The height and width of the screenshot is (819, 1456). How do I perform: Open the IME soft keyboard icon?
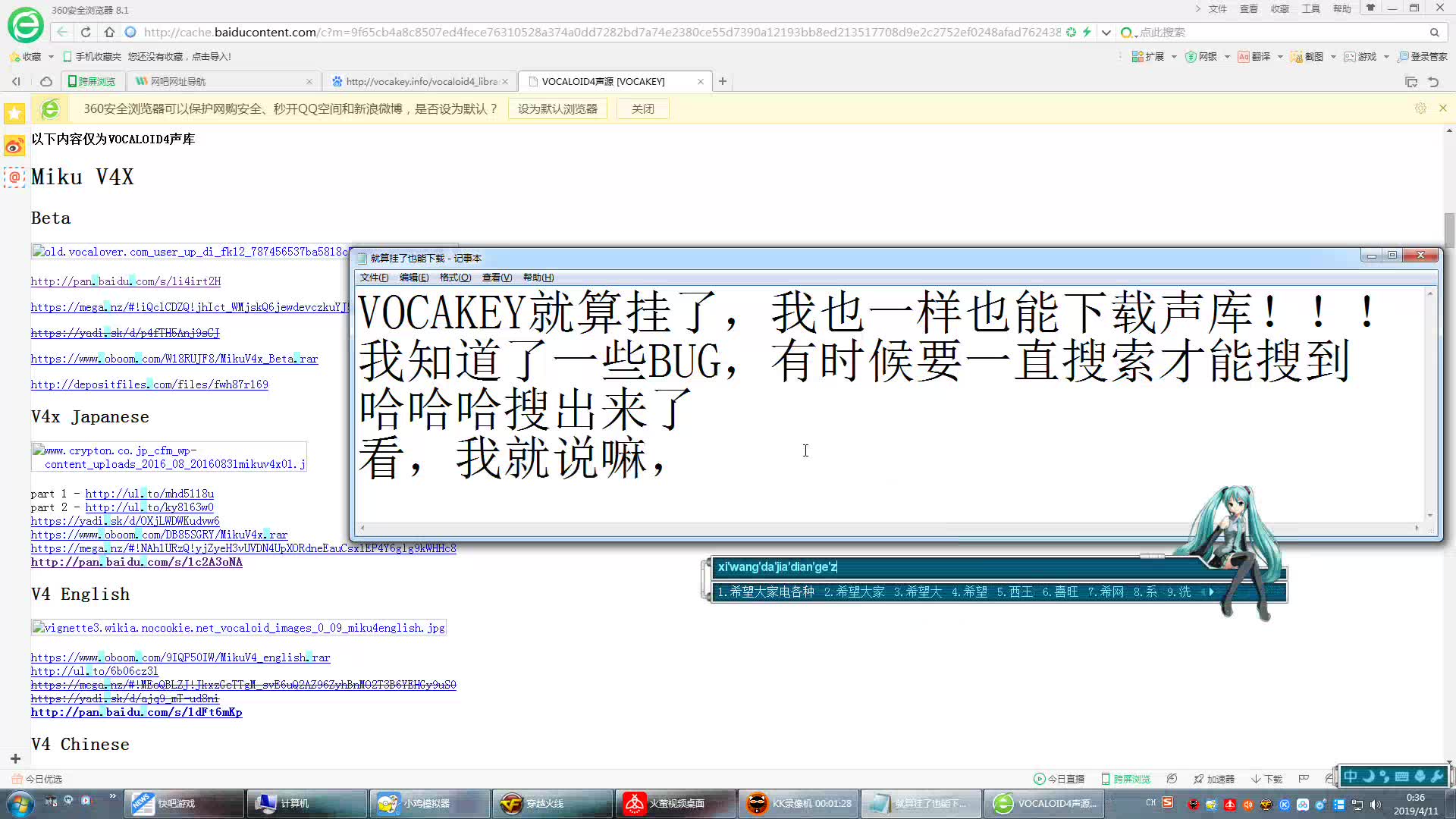click(1401, 776)
